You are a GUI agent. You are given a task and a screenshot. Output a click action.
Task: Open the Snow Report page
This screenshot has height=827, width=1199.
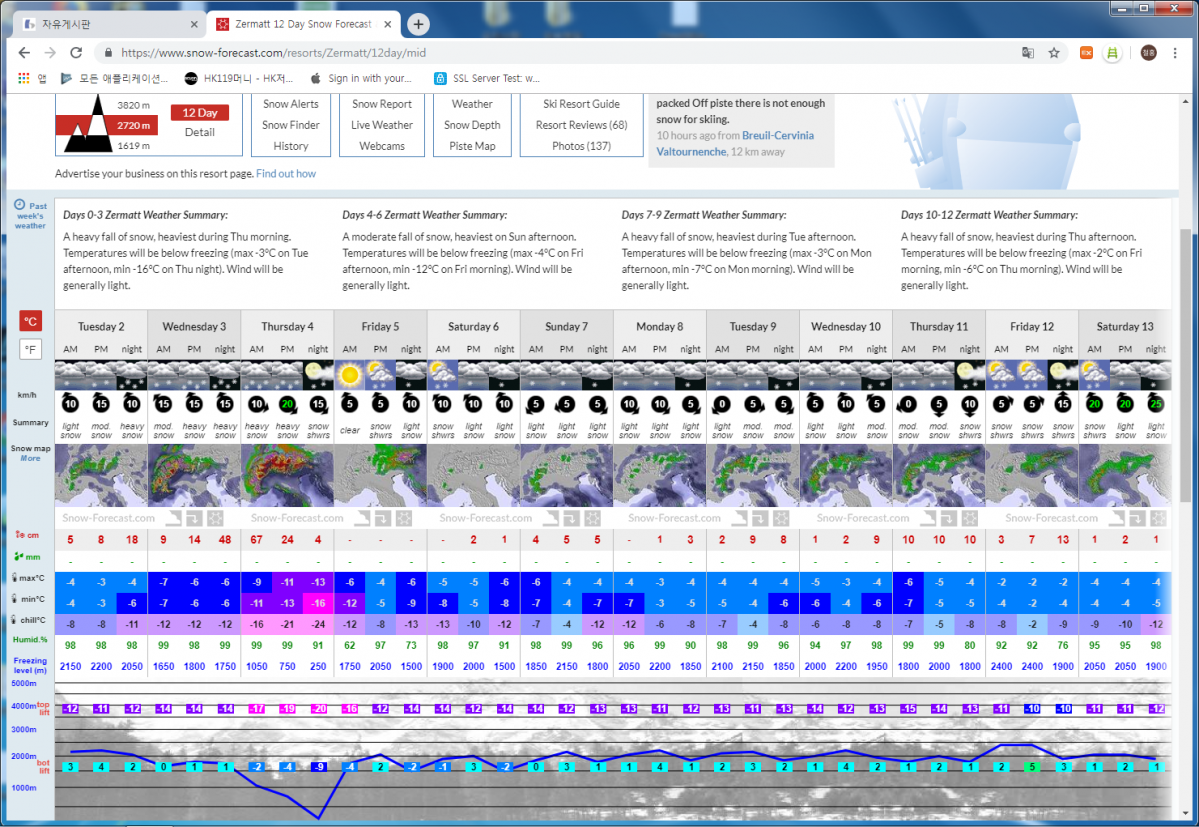(x=382, y=104)
